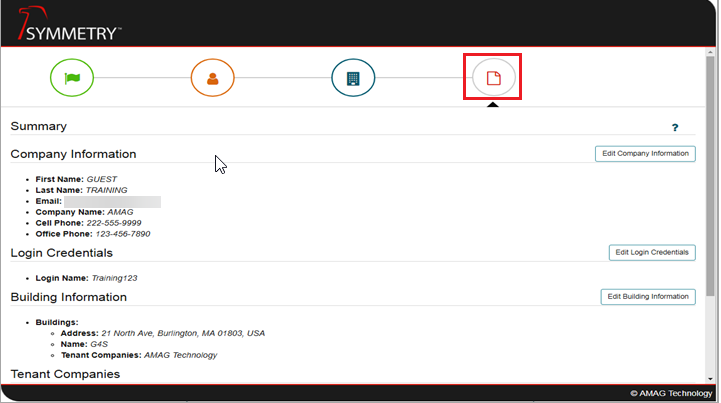Open the question mark help icon
The image size is (721, 403).
click(675, 127)
